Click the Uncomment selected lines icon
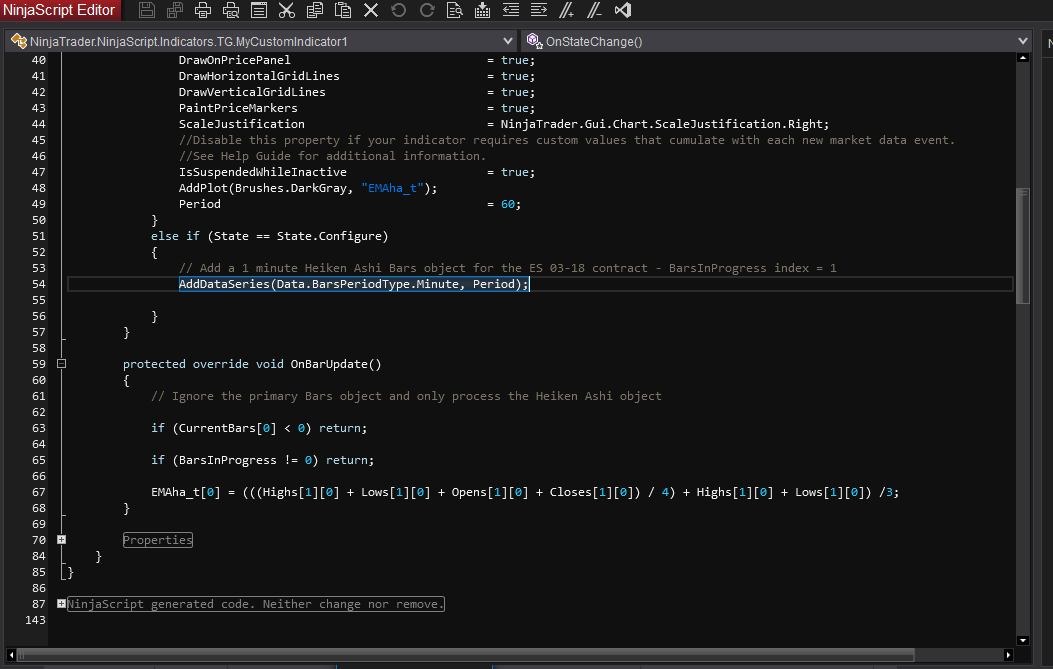Viewport: 1053px width, 669px height. coord(595,11)
